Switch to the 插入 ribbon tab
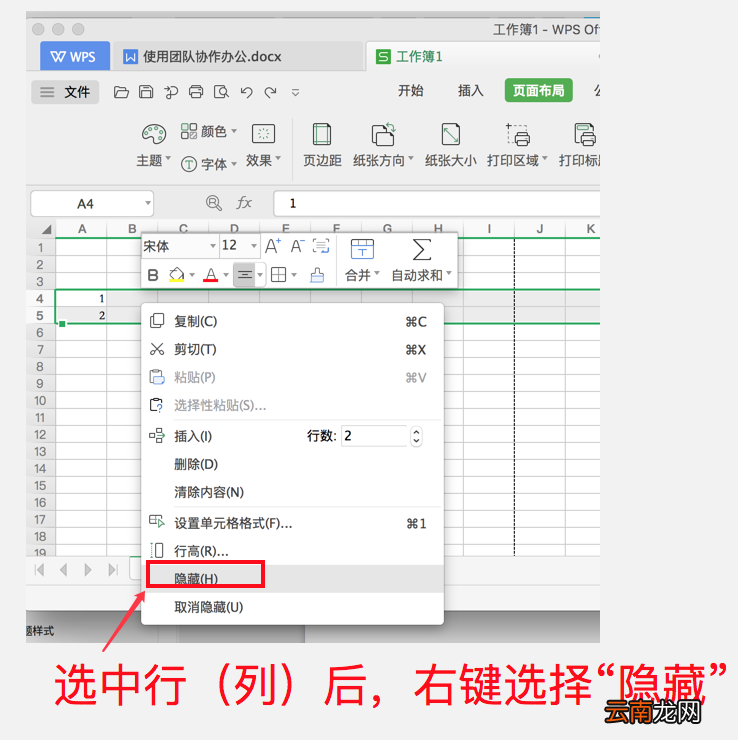The width and height of the screenshot is (738, 740). pyautogui.click(x=470, y=91)
